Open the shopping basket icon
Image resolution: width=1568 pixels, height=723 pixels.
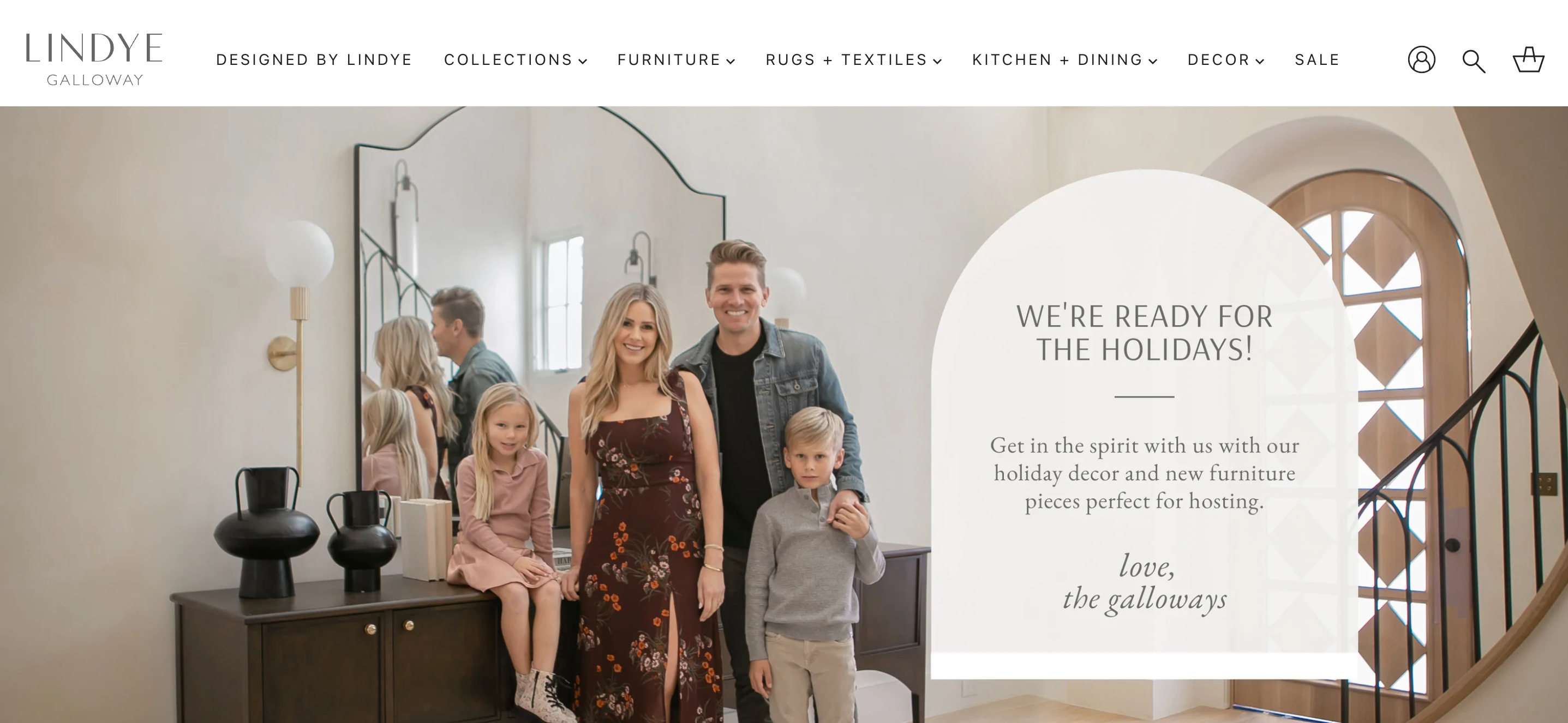[1528, 59]
